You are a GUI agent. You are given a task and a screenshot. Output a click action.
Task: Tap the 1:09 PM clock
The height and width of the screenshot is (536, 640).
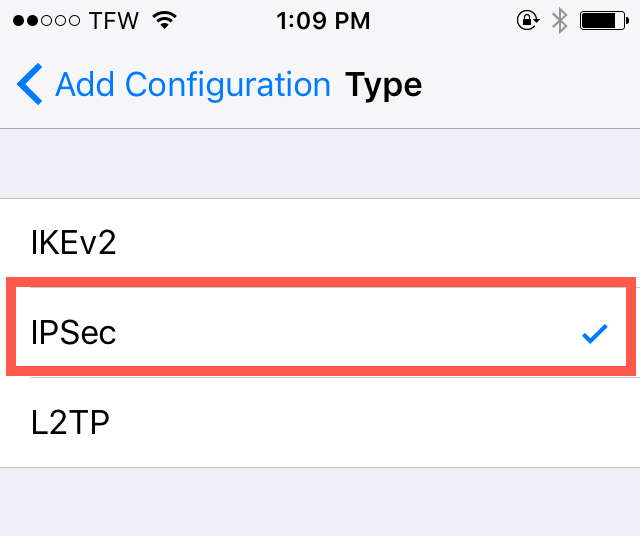(x=323, y=20)
